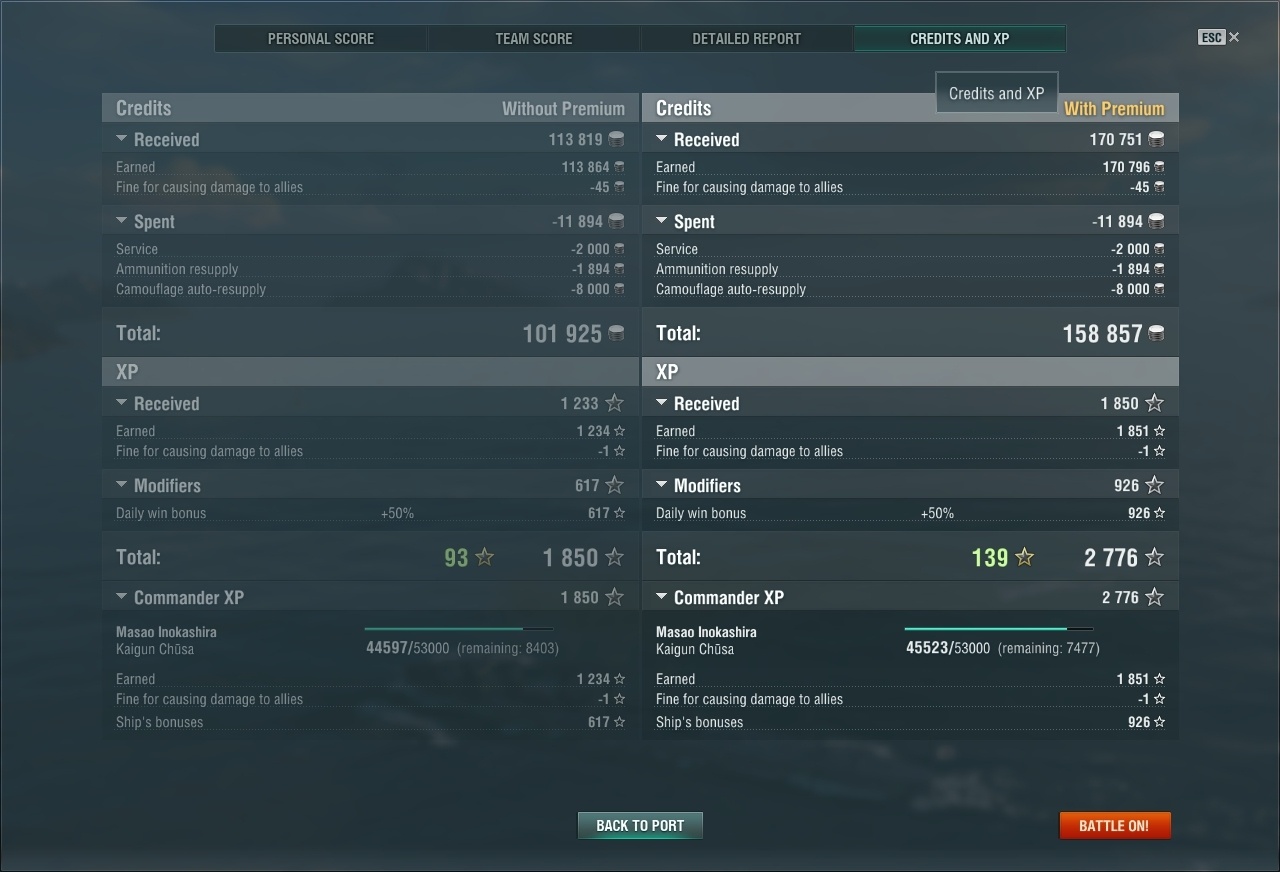Screen dimensions: 1280x872
Task: Switch to the Personal Score tab
Action: pyautogui.click(x=321, y=39)
